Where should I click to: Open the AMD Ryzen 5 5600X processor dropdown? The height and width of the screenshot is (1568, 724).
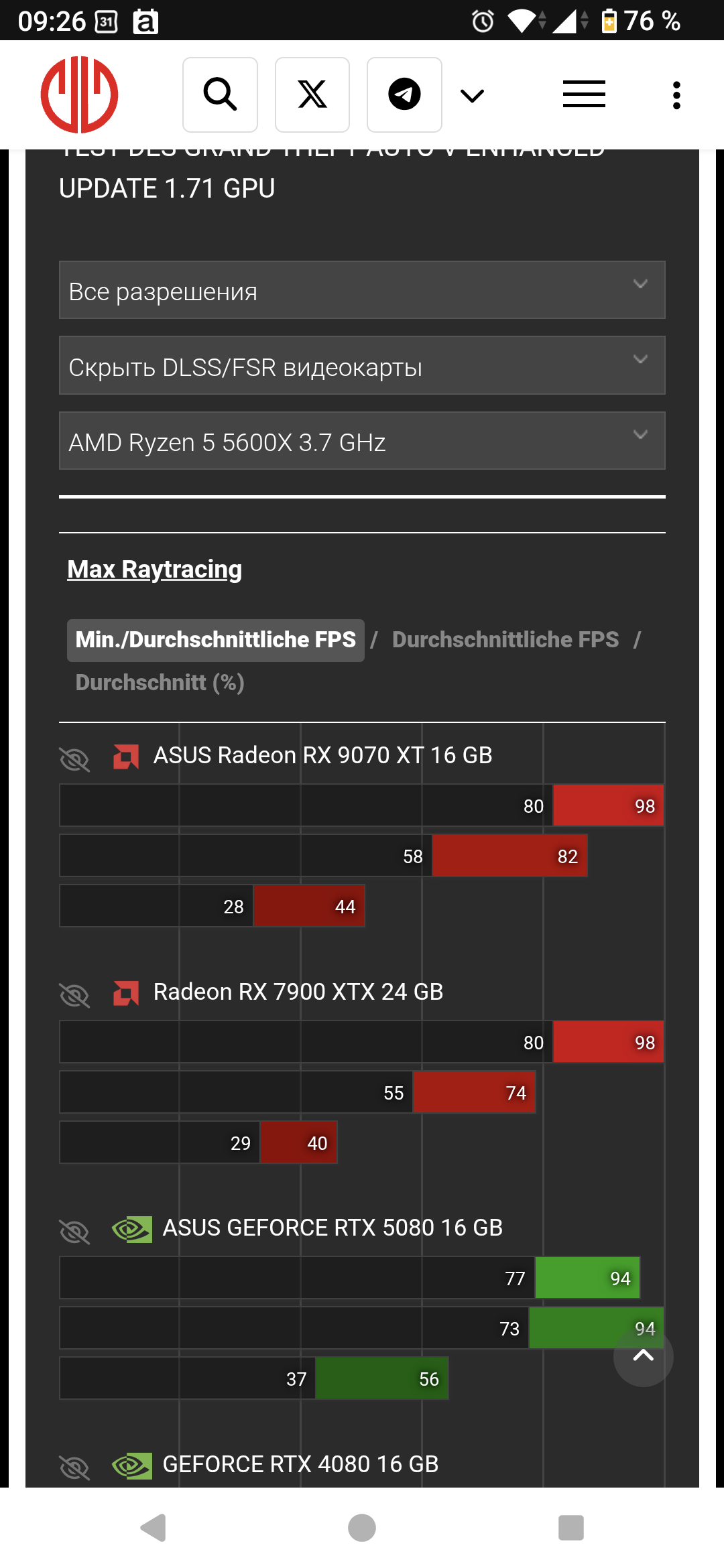coord(362,441)
